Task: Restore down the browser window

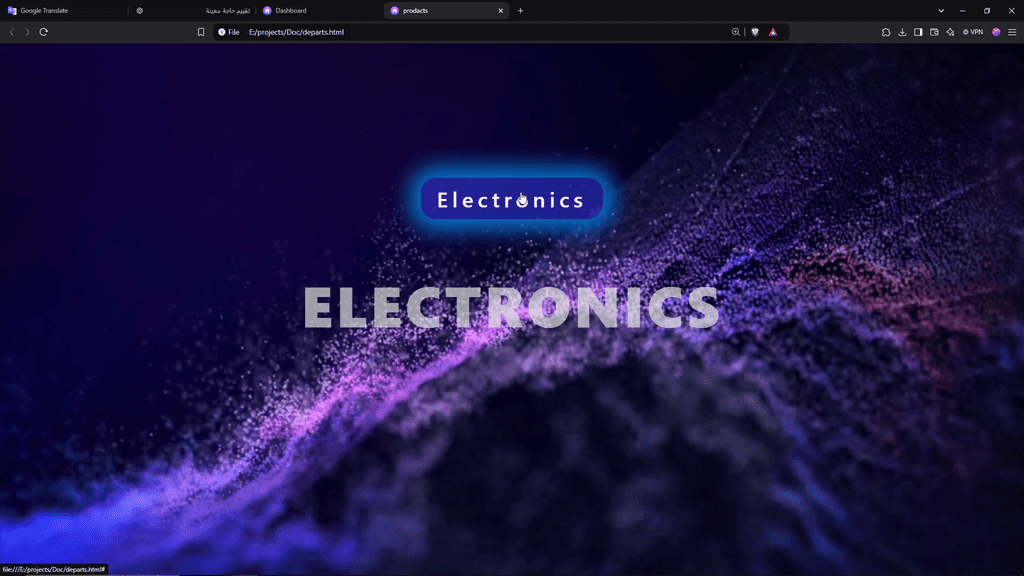Action: tap(987, 10)
